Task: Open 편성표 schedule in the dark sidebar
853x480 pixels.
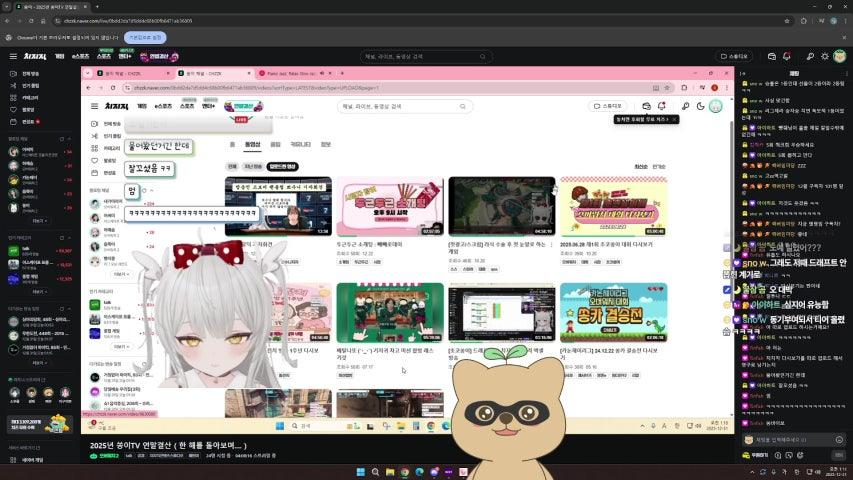Action: tap(26, 121)
